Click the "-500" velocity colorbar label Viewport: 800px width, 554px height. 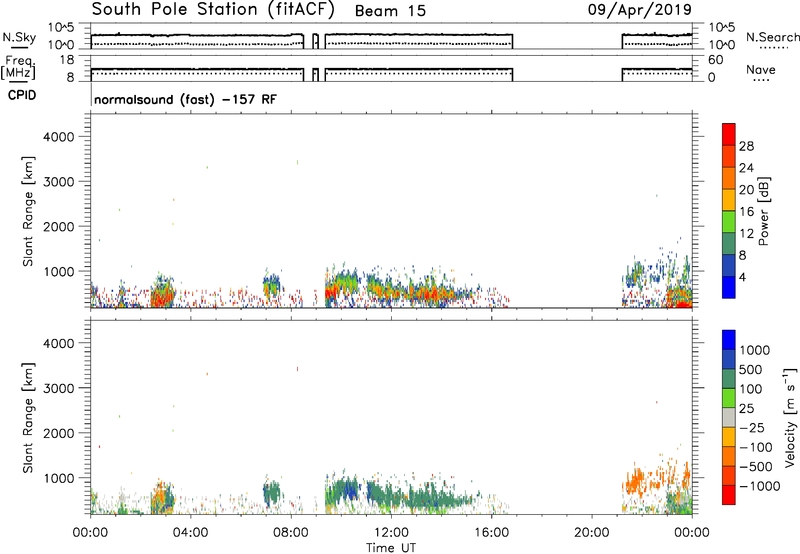(x=756, y=467)
